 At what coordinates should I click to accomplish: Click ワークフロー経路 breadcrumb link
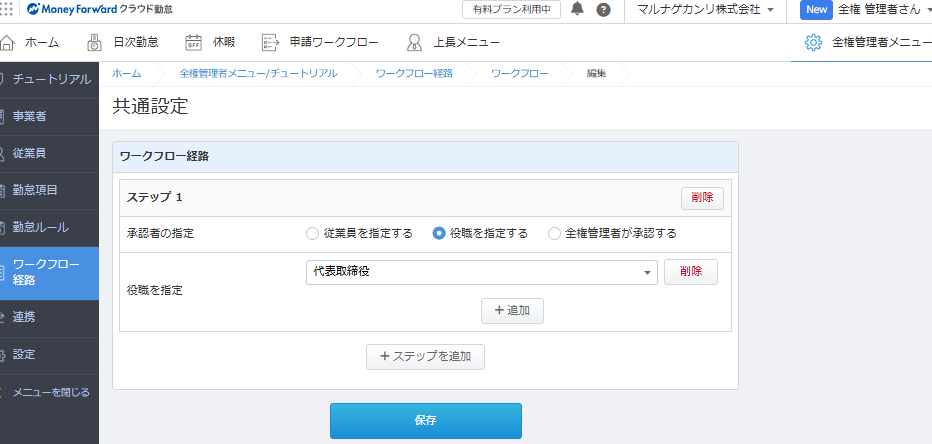414,74
